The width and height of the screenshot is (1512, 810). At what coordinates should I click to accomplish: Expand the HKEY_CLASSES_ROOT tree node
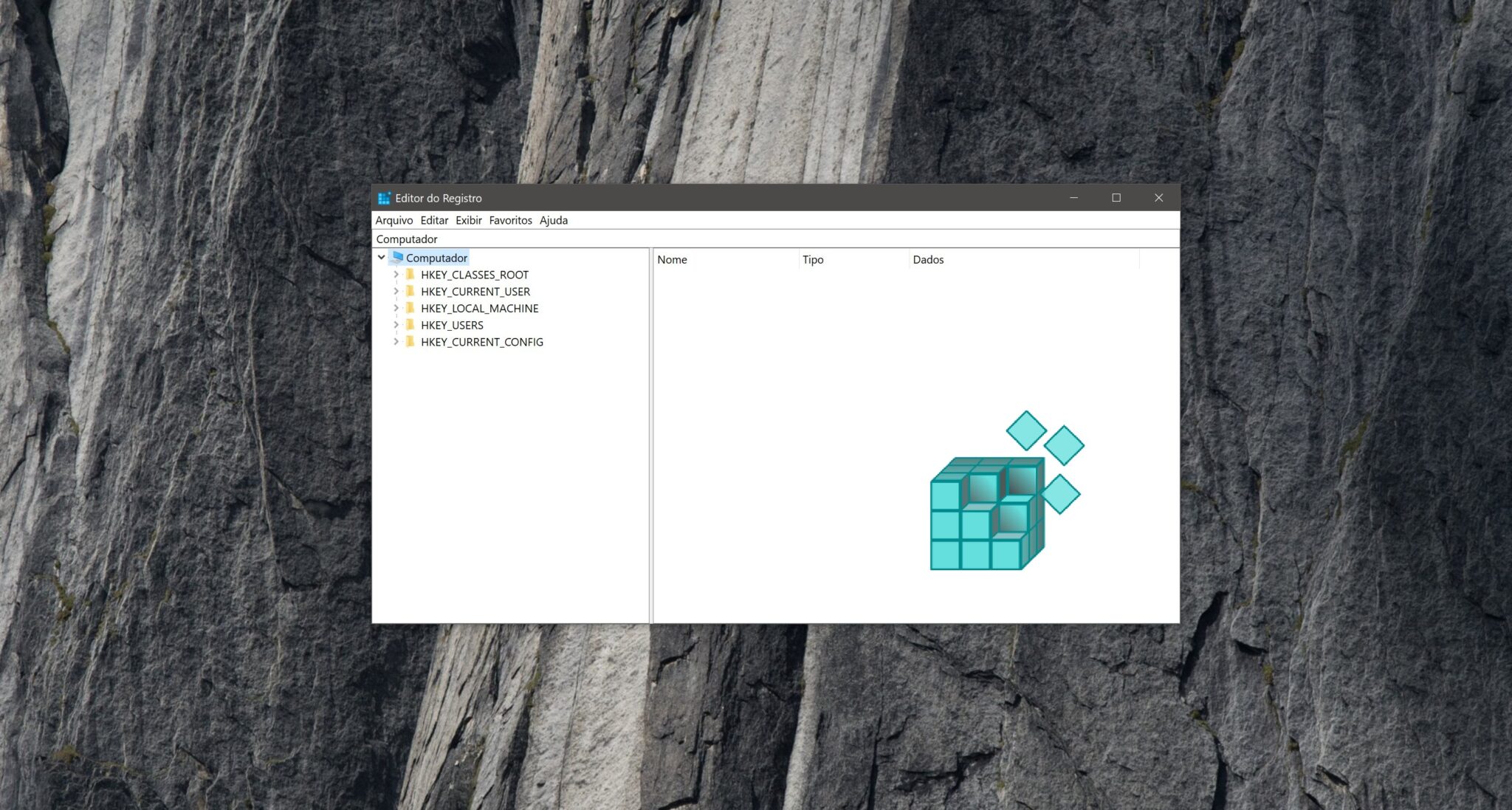(x=396, y=274)
